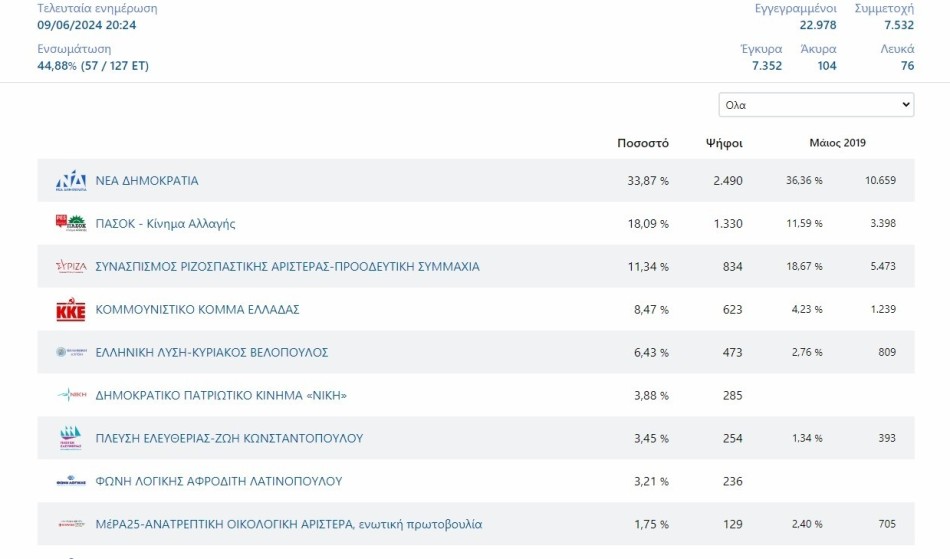
Task: Click the '33,87 %' percentage value
Action: [x=648, y=180]
